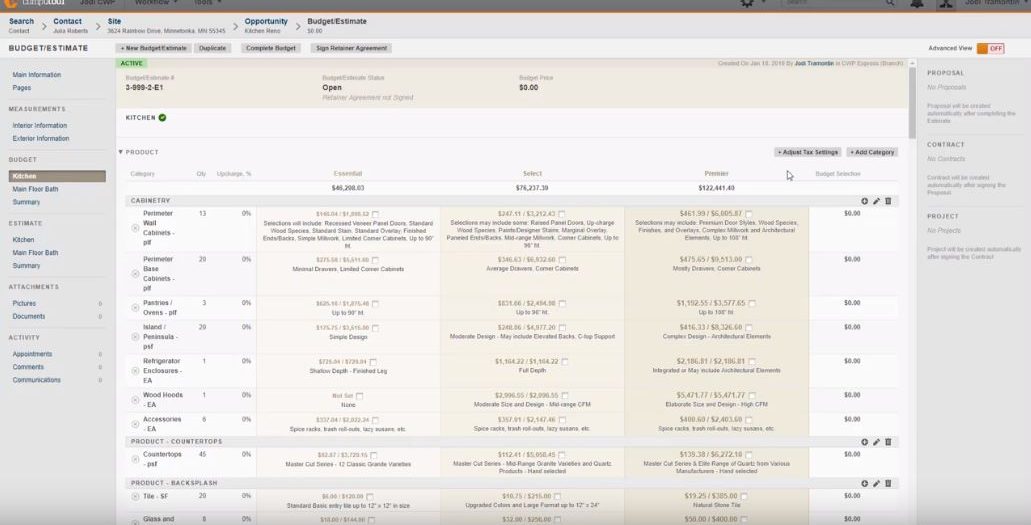Collapse the Product section triangle
Viewport: 1031px width, 525px height.
click(121, 152)
